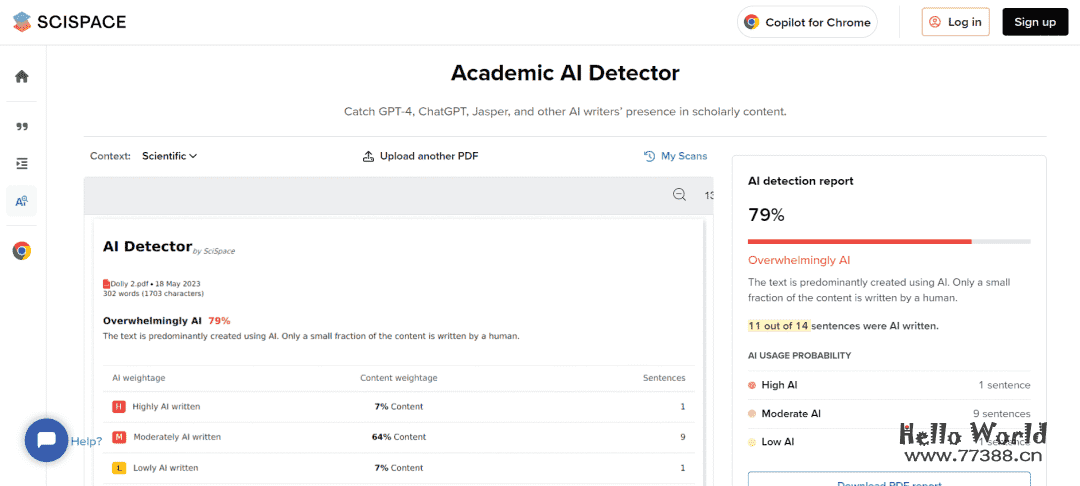1080x486 pixels.
Task: Click the SciSpace logo
Action: [x=70, y=22]
